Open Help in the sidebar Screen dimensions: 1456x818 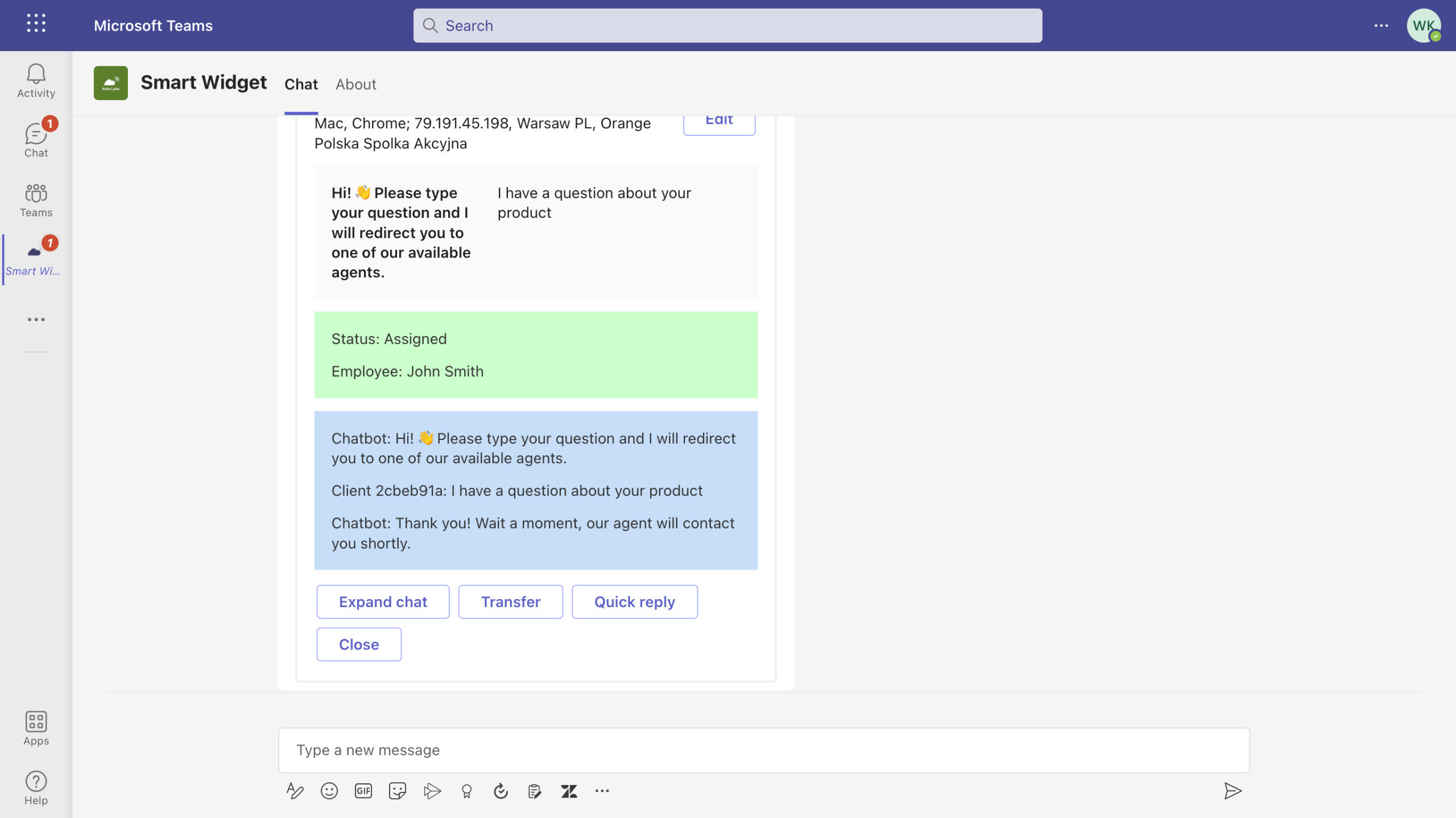36,788
